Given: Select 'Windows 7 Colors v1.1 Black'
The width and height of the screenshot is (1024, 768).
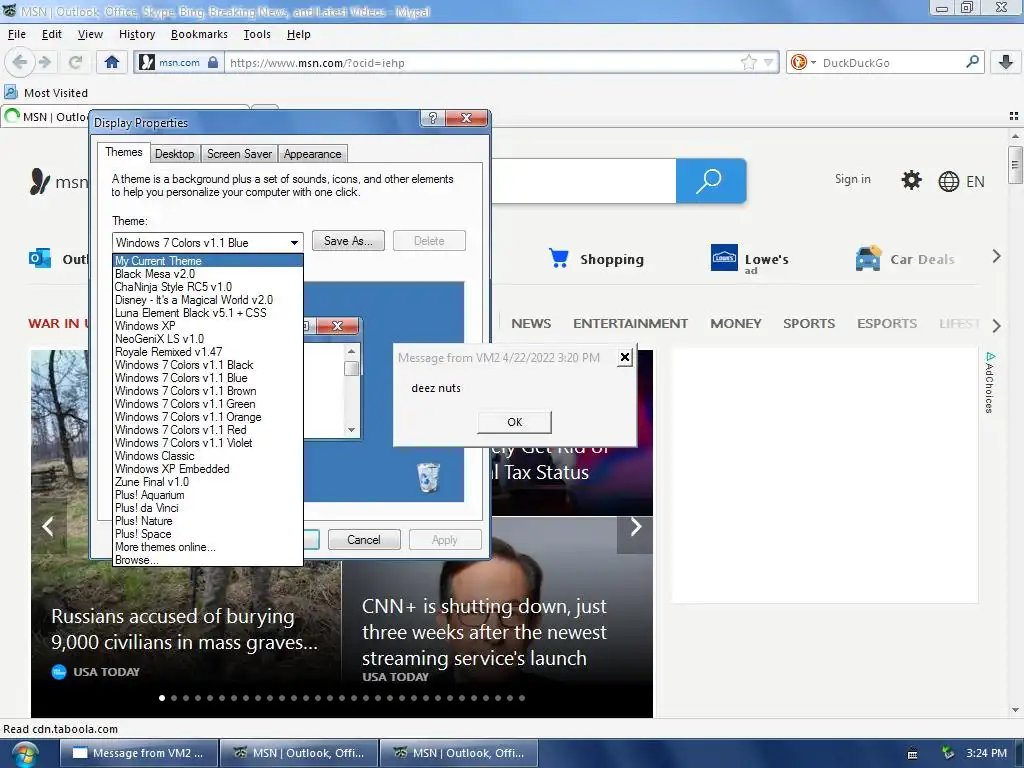Looking at the screenshot, I should point(208,365).
